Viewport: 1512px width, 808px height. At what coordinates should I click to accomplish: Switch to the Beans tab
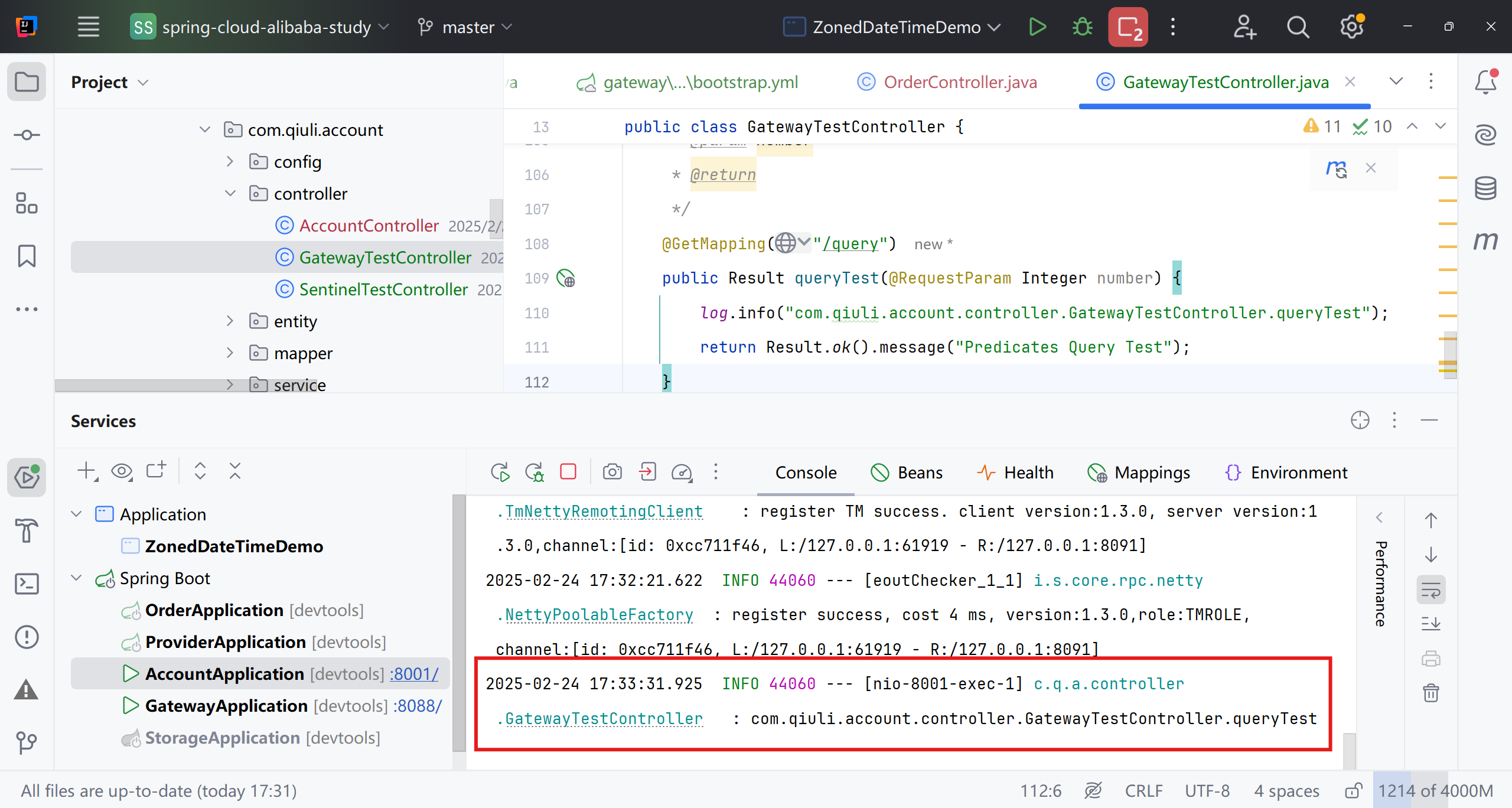point(907,473)
